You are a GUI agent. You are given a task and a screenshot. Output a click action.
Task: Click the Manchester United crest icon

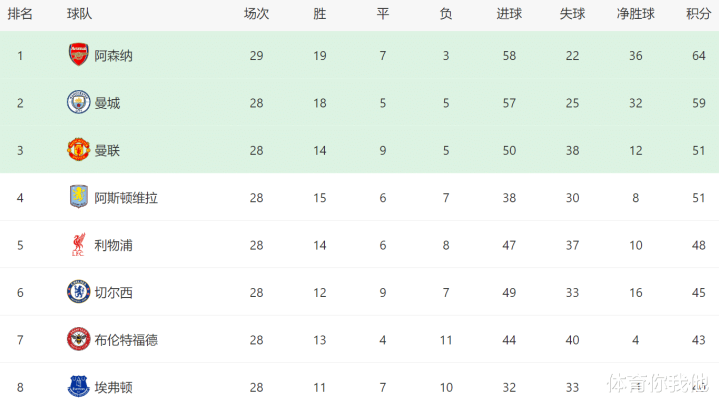click(x=78, y=149)
